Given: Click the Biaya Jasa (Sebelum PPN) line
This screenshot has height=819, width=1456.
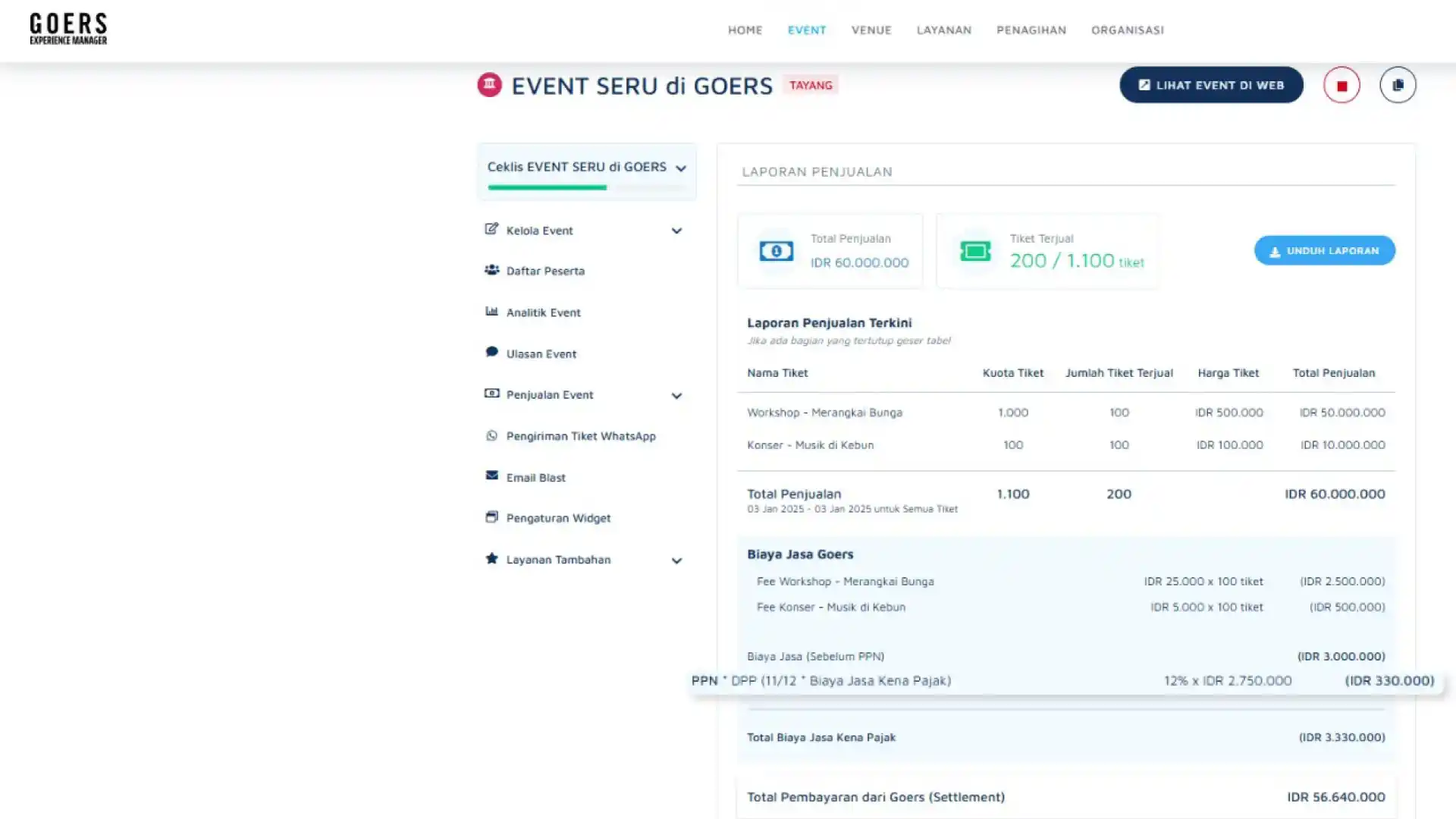Looking at the screenshot, I should tap(1065, 656).
